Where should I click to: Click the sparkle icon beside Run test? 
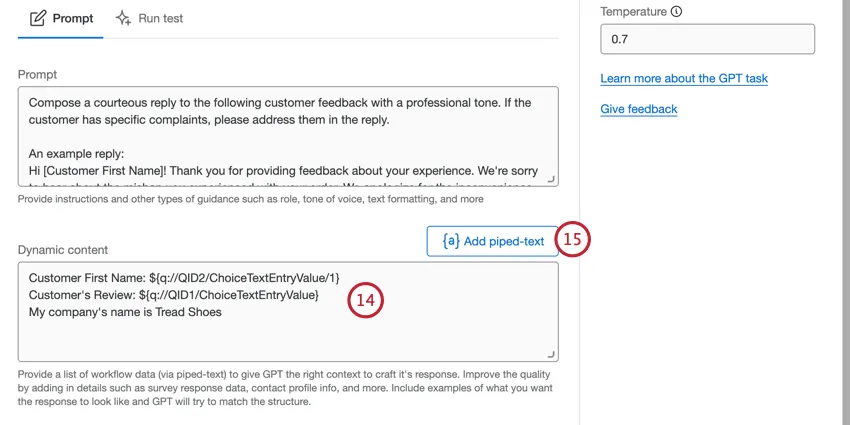[x=124, y=18]
